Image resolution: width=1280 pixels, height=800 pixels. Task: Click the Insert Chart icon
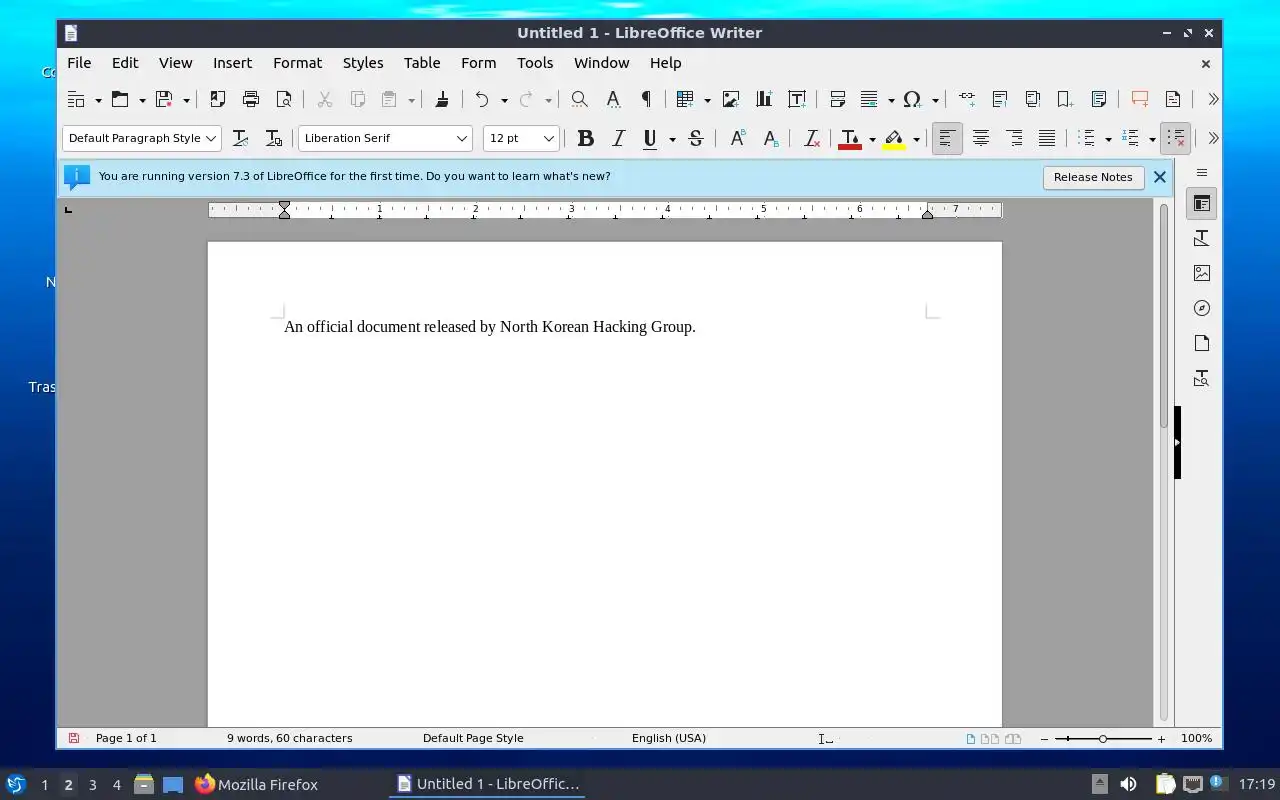tap(764, 99)
